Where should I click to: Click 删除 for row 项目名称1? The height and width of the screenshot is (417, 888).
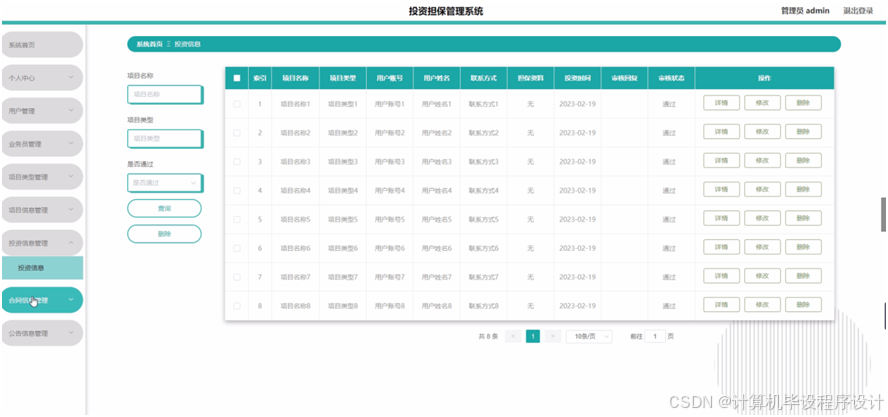click(x=803, y=103)
